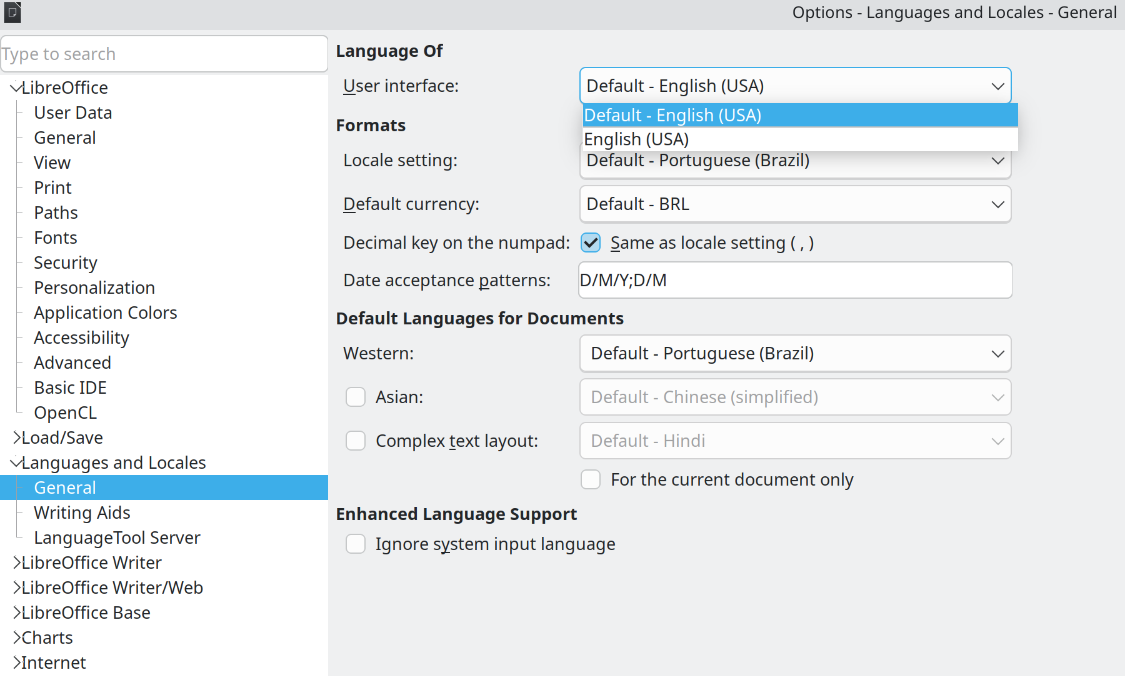Open Basic IDE options
Screen dimensions: 1125x676
click(70, 388)
